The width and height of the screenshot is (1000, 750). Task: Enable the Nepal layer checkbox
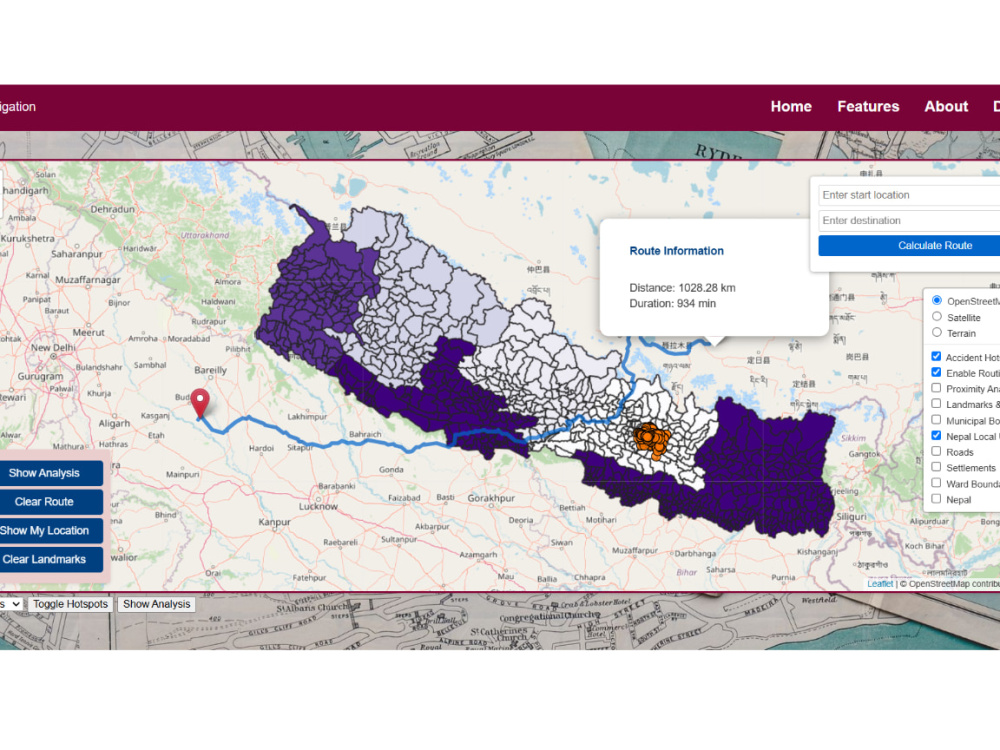936,499
